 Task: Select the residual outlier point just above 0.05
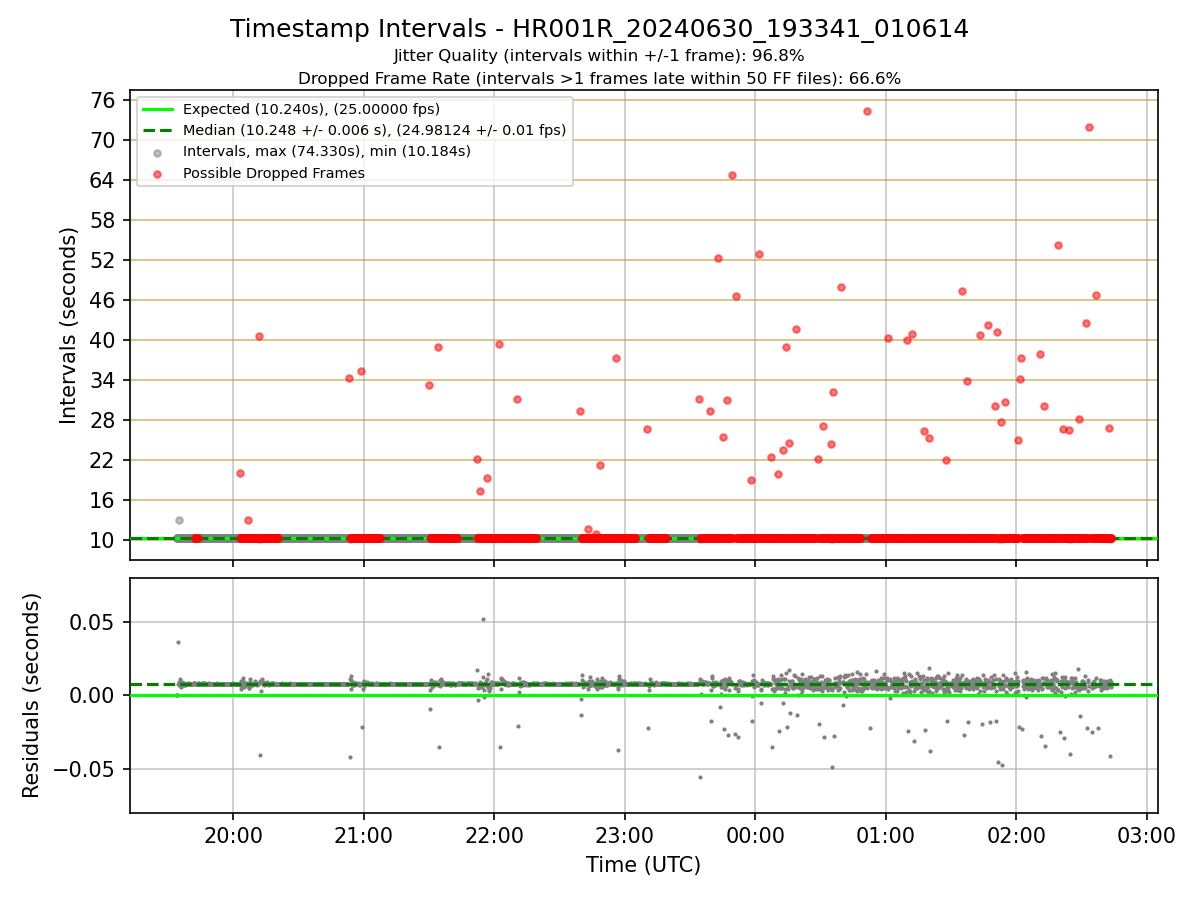pos(483,619)
